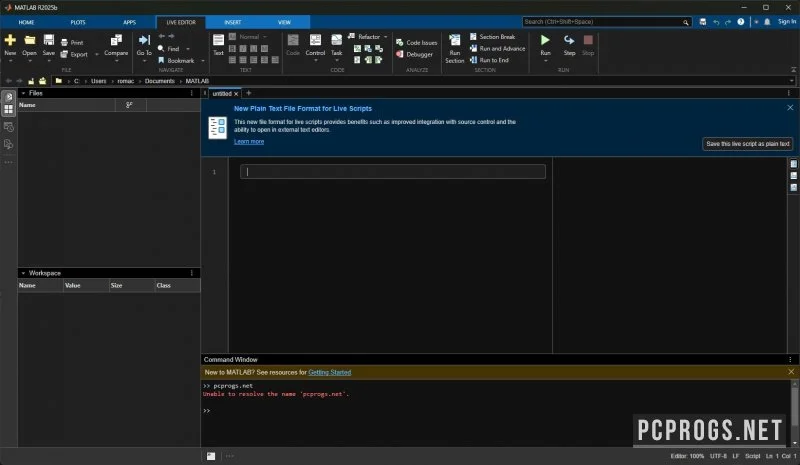Image resolution: width=800 pixels, height=465 pixels.
Task: Switch to hide code view
Action: click(793, 187)
